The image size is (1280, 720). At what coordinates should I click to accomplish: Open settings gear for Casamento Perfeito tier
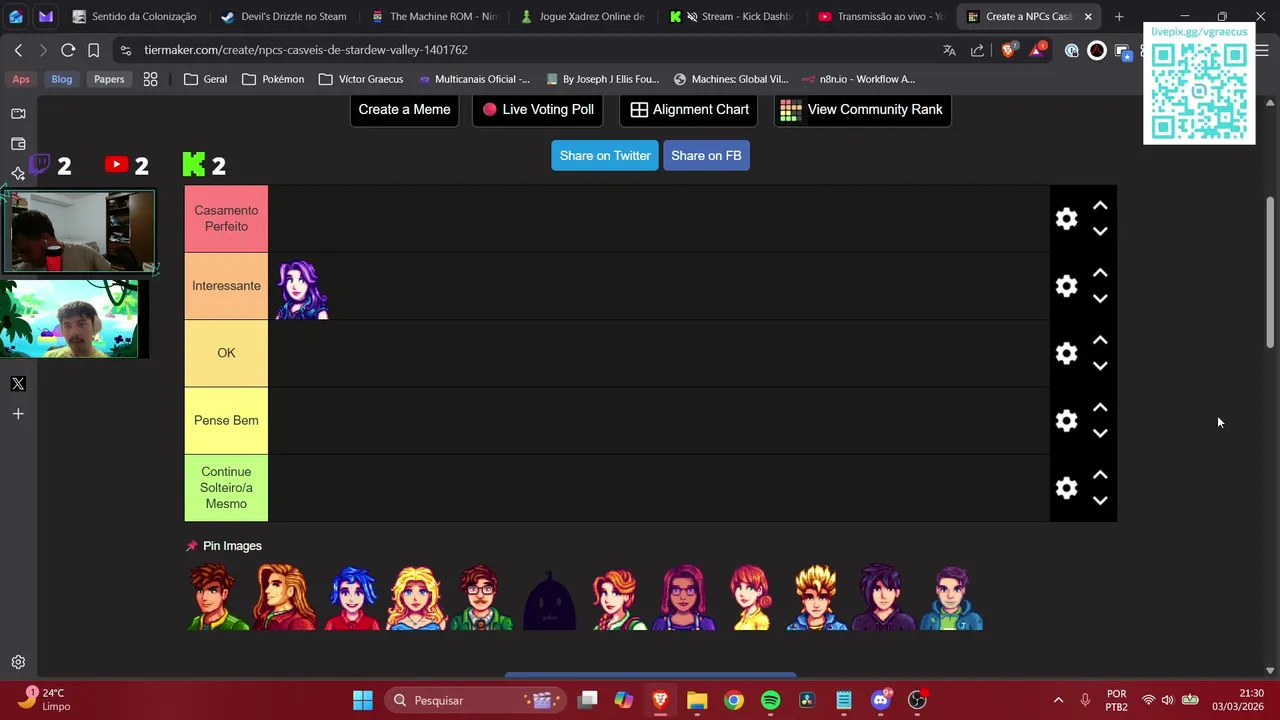pos(1066,219)
